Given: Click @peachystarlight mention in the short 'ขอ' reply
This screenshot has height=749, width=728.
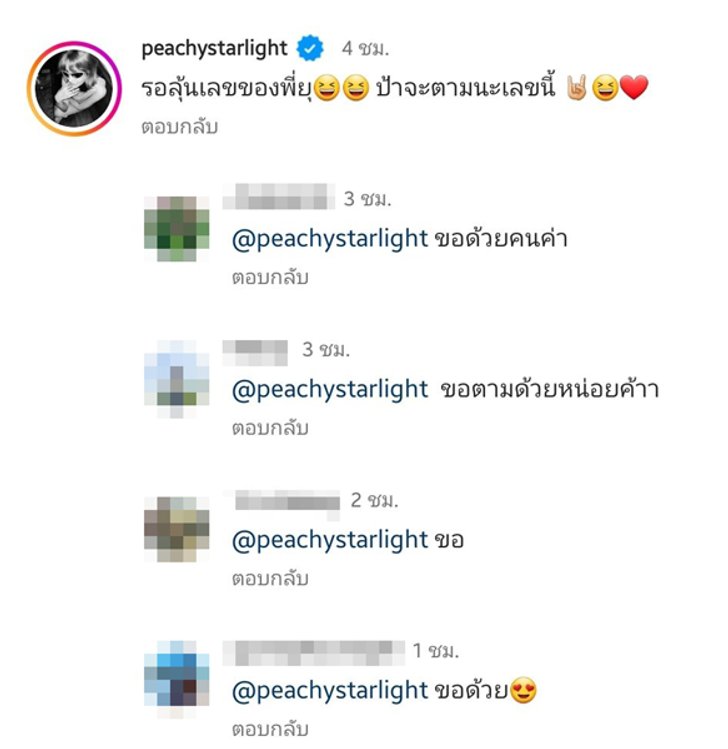Looking at the screenshot, I should (330, 540).
